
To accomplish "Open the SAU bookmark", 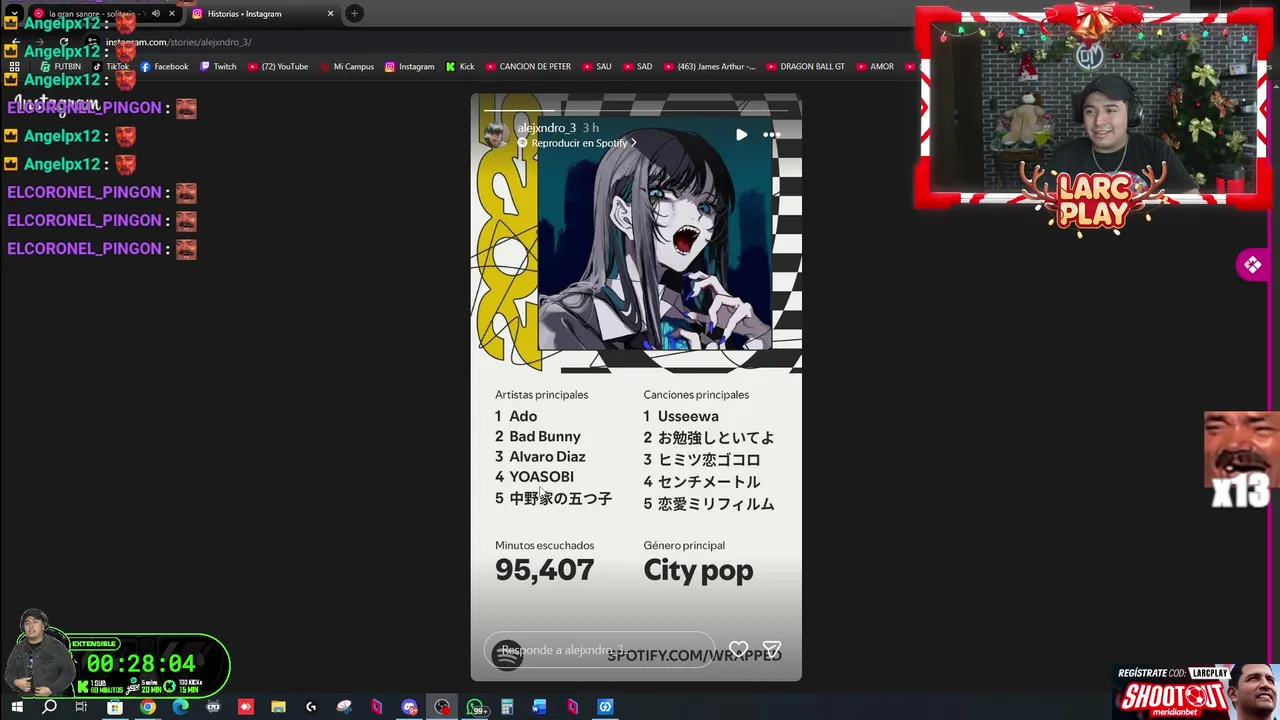I will (x=596, y=67).
